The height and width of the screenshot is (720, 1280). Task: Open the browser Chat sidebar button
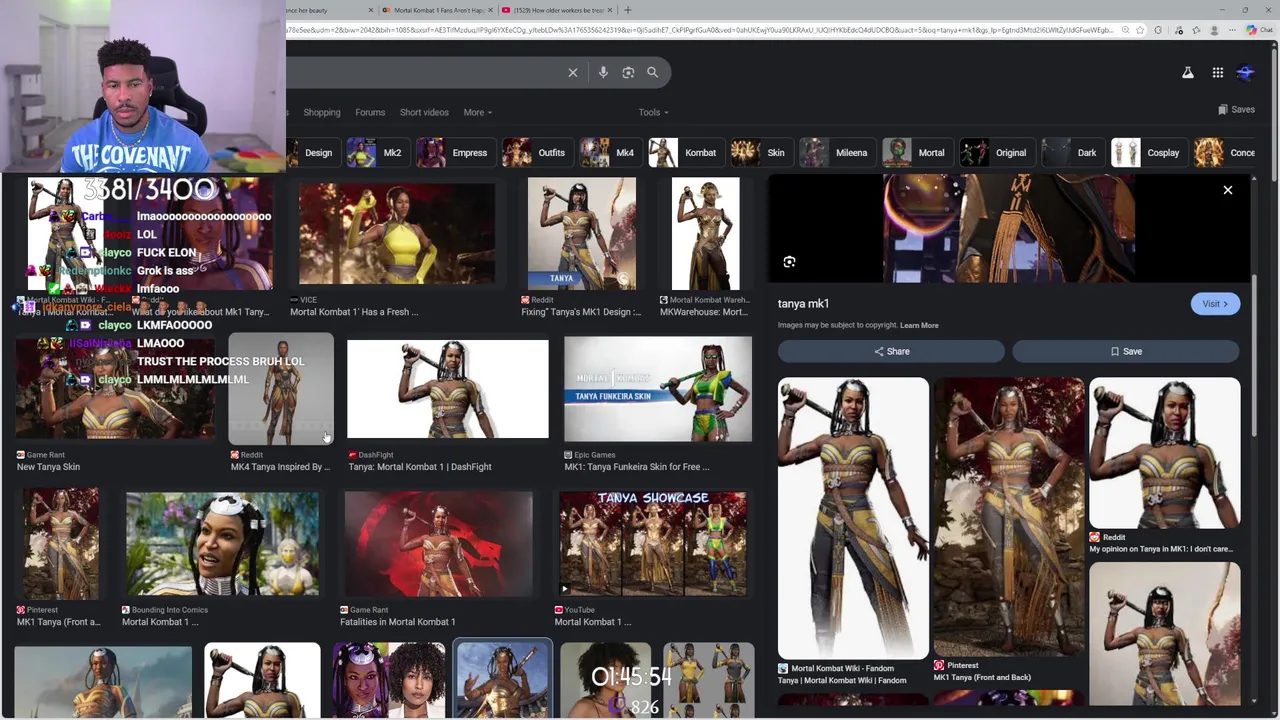(x=1259, y=30)
